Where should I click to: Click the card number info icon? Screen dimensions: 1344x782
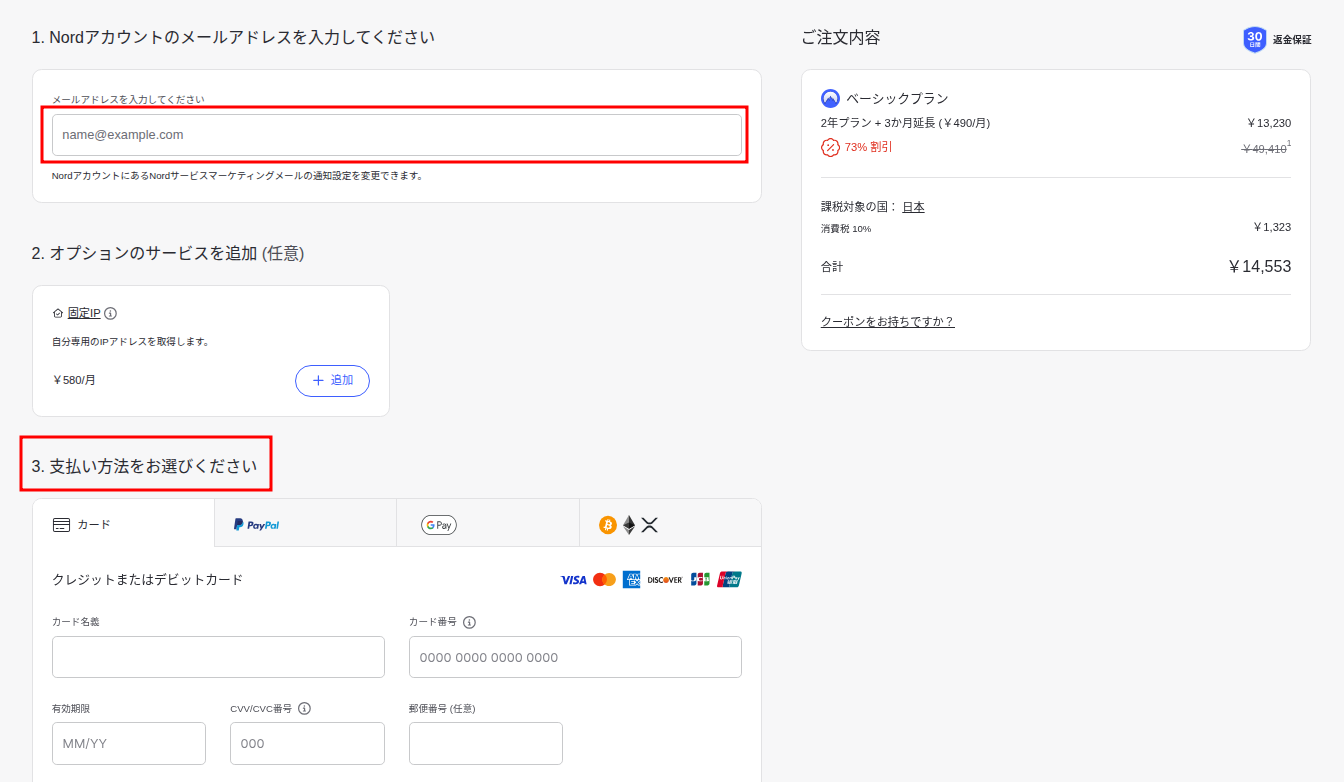click(x=469, y=622)
